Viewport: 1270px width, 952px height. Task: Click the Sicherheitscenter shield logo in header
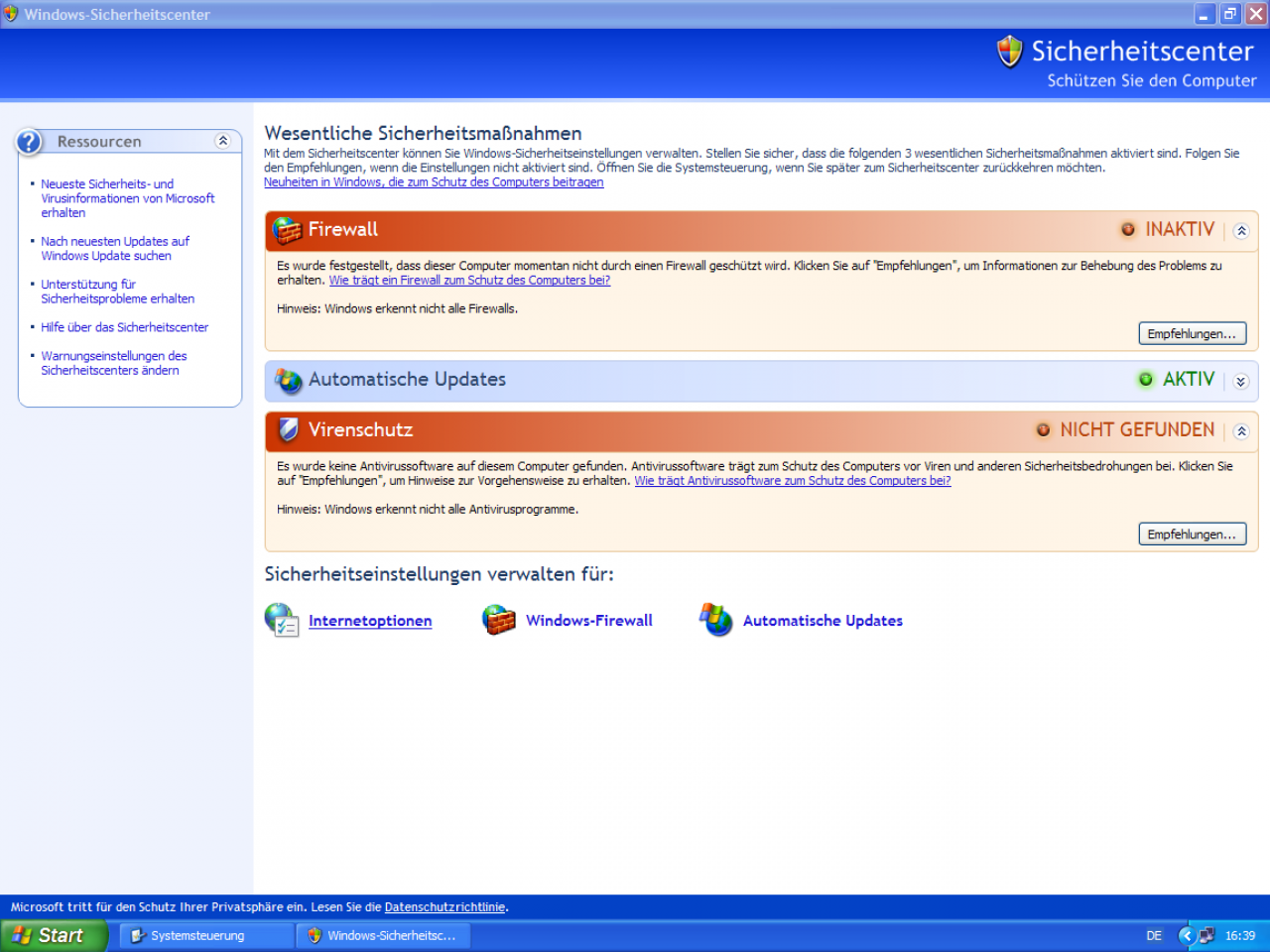tap(1009, 52)
